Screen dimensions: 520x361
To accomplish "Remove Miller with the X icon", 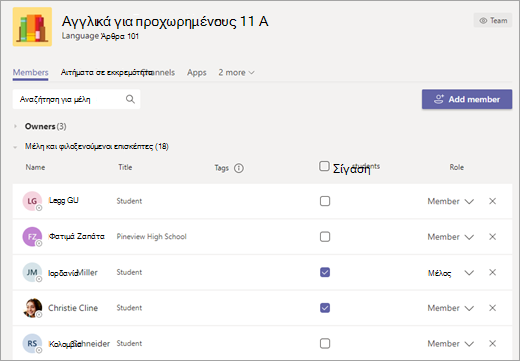I will pos(492,272).
